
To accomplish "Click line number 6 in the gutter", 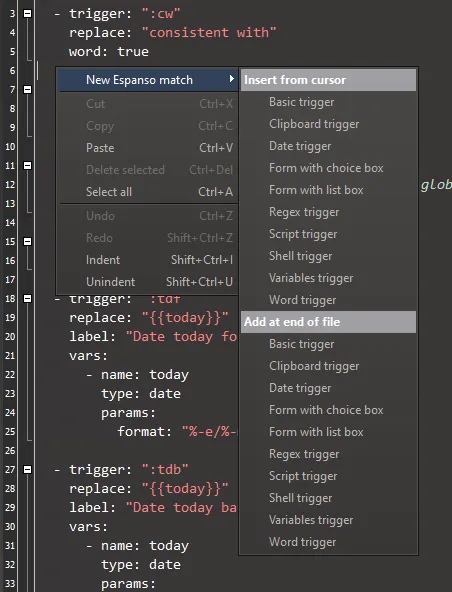I will tap(12, 71).
